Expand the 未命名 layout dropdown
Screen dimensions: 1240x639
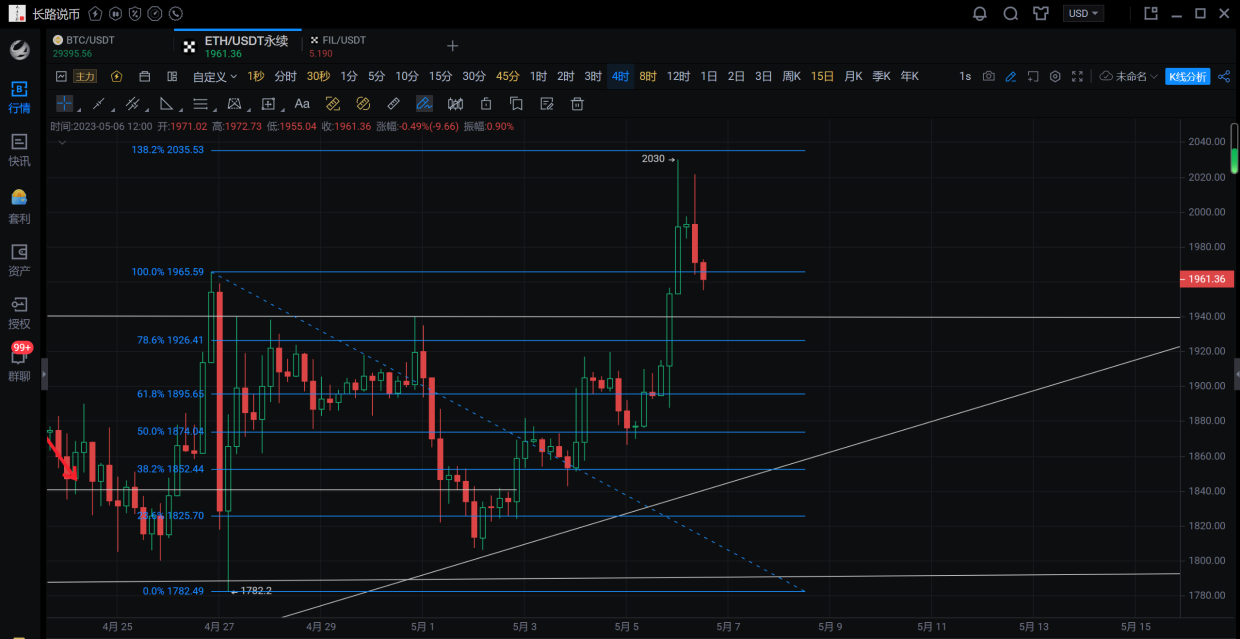pyautogui.click(x=1129, y=77)
